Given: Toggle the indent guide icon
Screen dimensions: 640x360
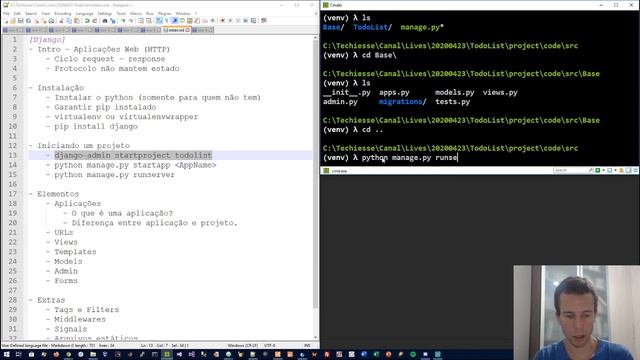Looking at the screenshot, I should [174, 20].
